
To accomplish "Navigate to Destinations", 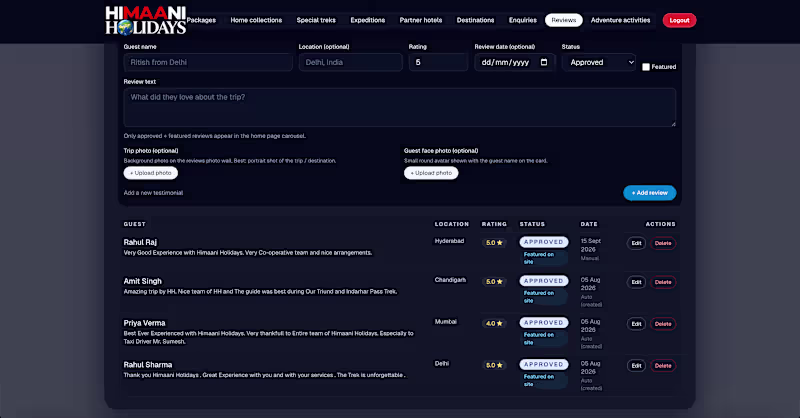I will 475,20.
